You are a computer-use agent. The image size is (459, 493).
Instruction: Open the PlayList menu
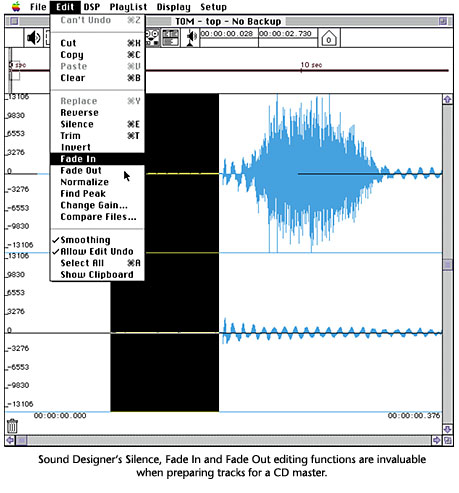(128, 7)
